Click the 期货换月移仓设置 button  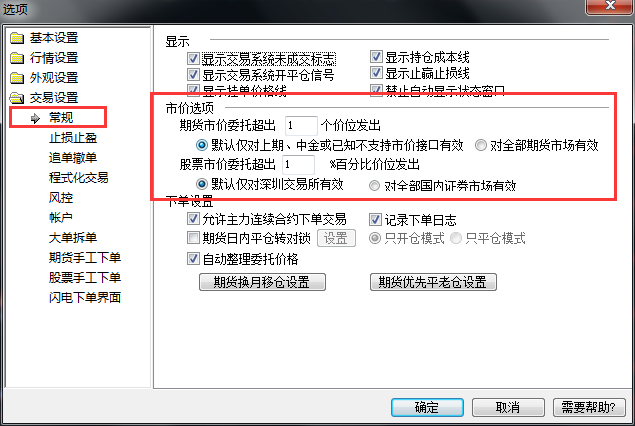262,282
